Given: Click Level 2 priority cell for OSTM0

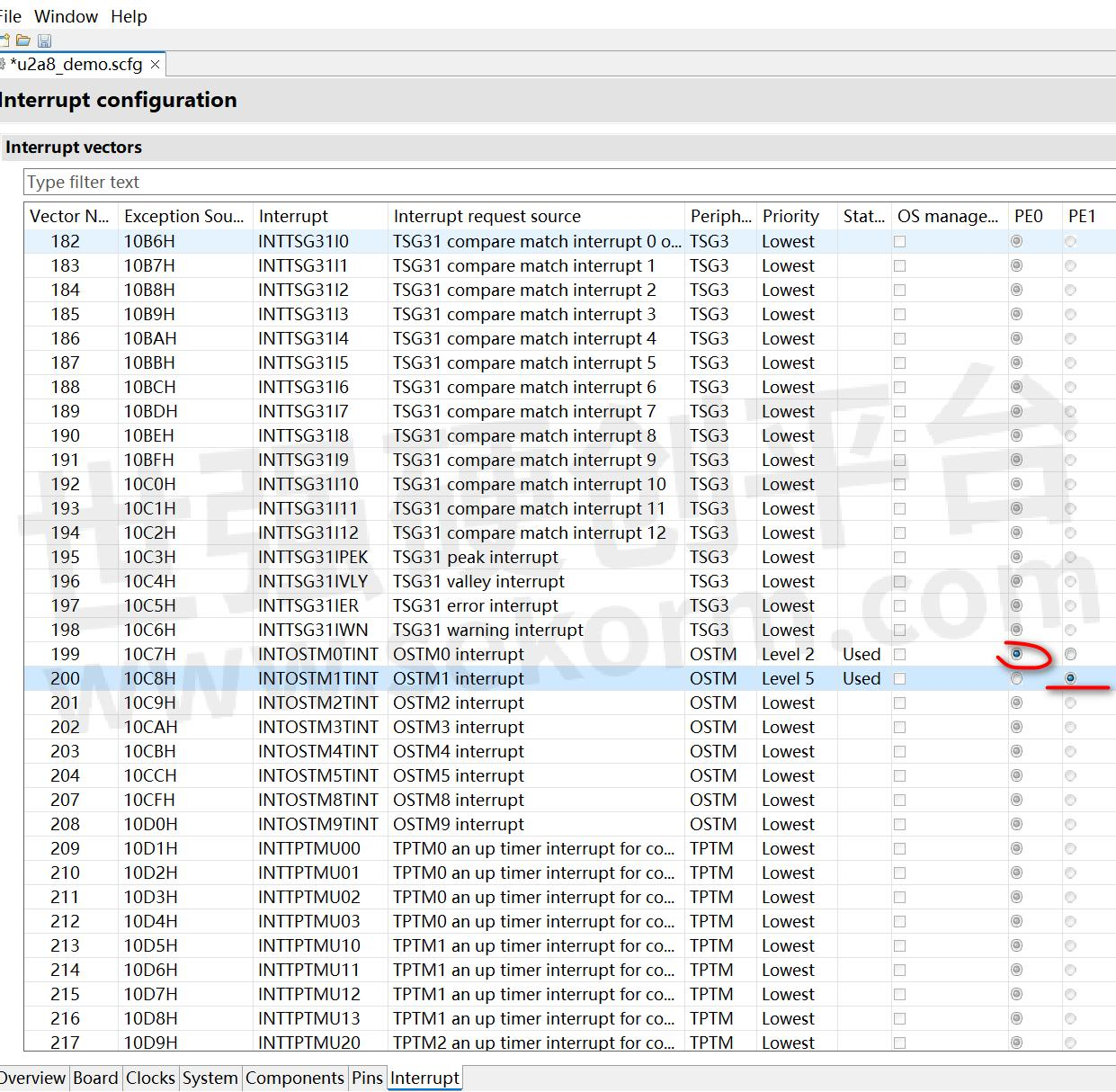Looking at the screenshot, I should (788, 654).
